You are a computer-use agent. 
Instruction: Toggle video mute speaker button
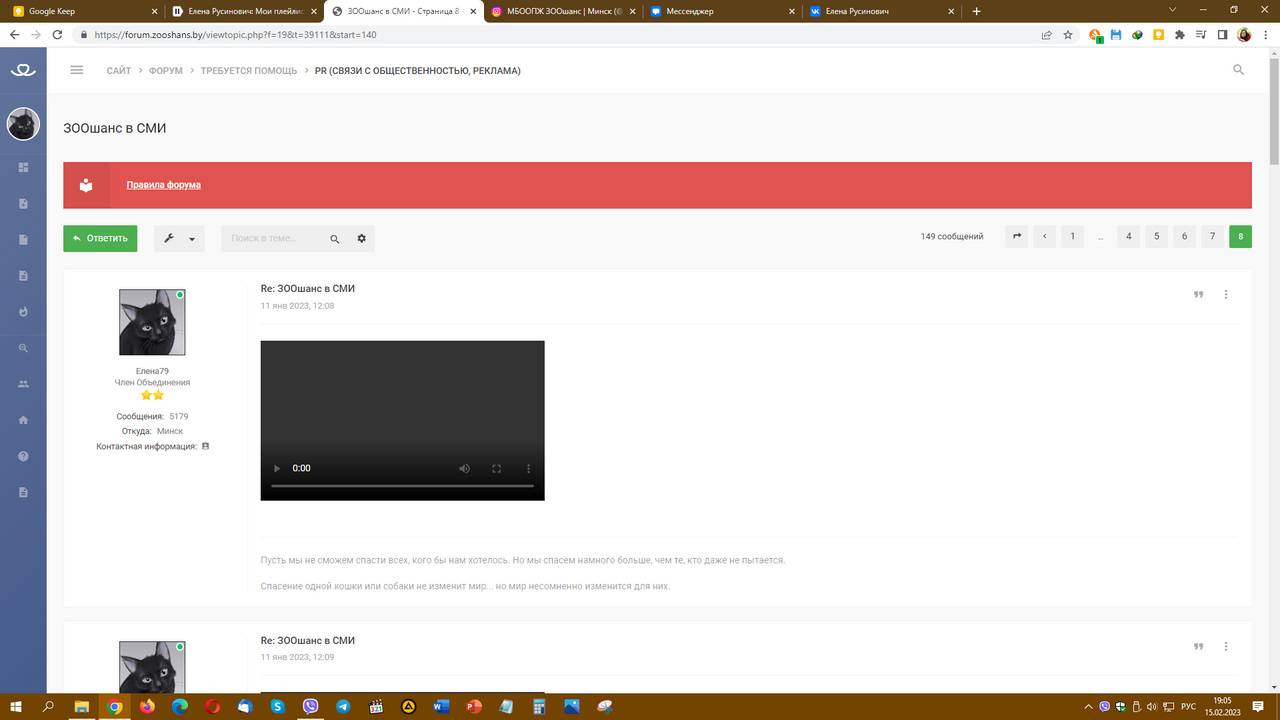pos(464,468)
